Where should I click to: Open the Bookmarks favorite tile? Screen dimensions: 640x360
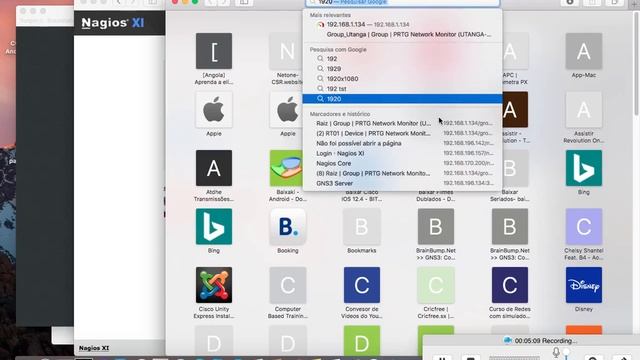tap(362, 227)
